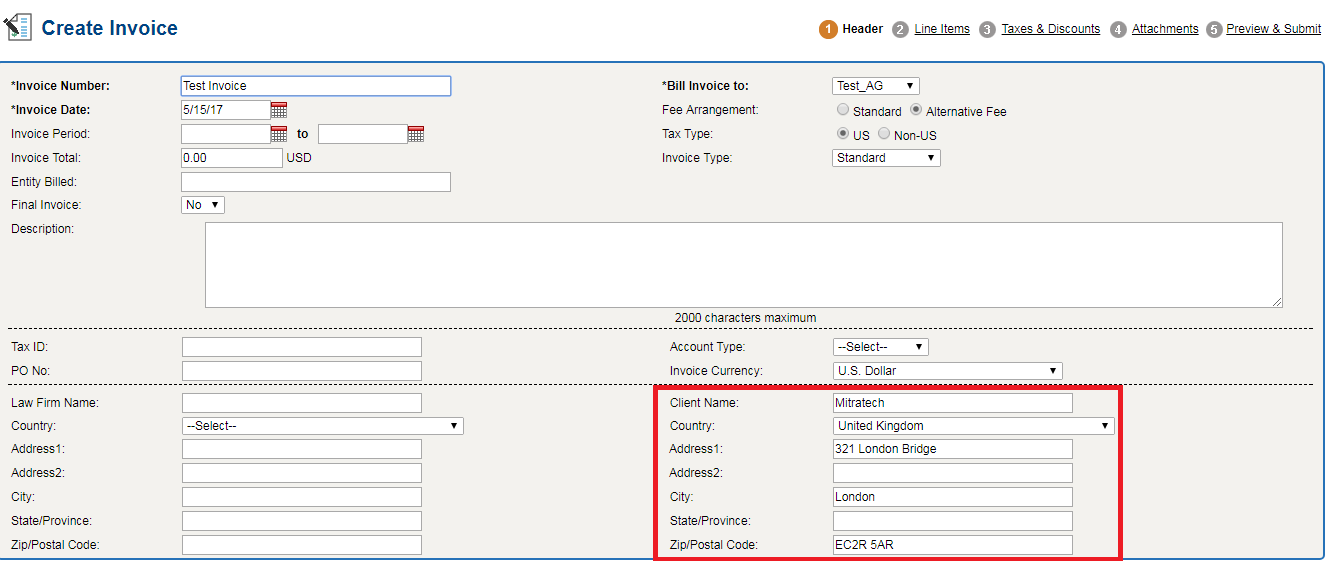1325x561 pixels.
Task: Click the Invoice Period start field
Action: [225, 134]
